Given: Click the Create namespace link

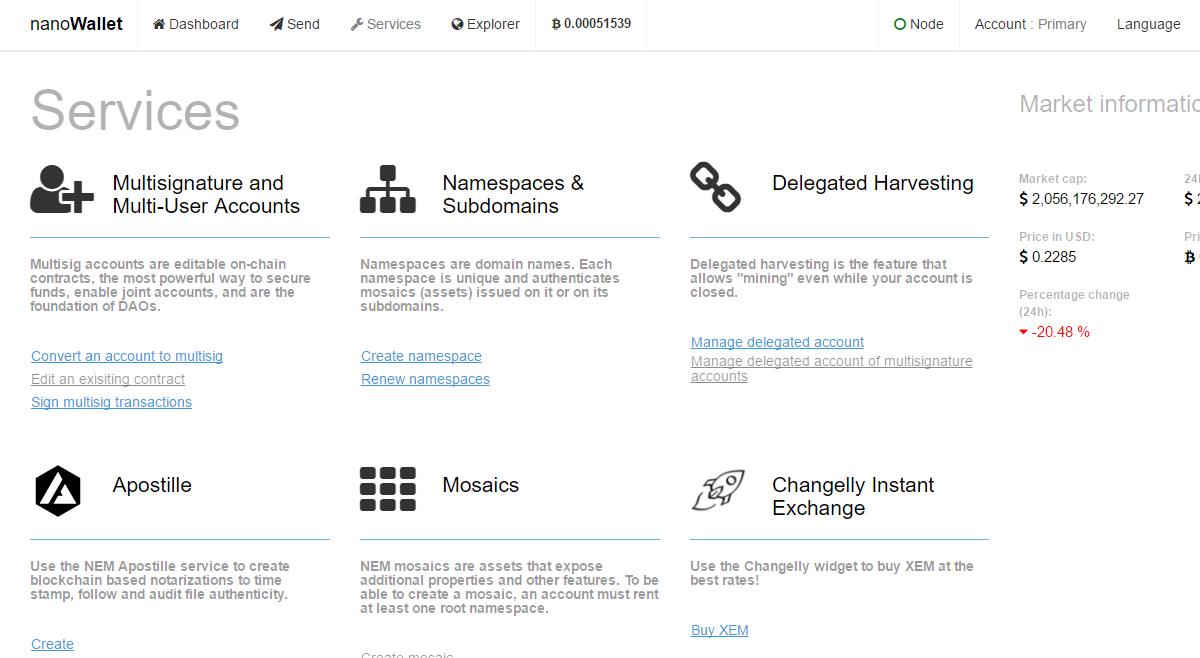Looking at the screenshot, I should pos(421,356).
